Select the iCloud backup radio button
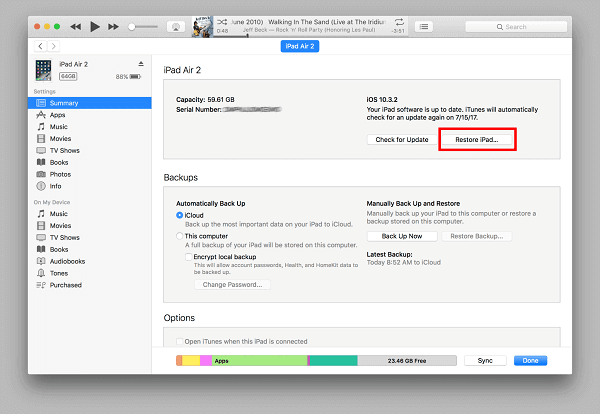This screenshot has height=414, width=600. tap(180, 215)
